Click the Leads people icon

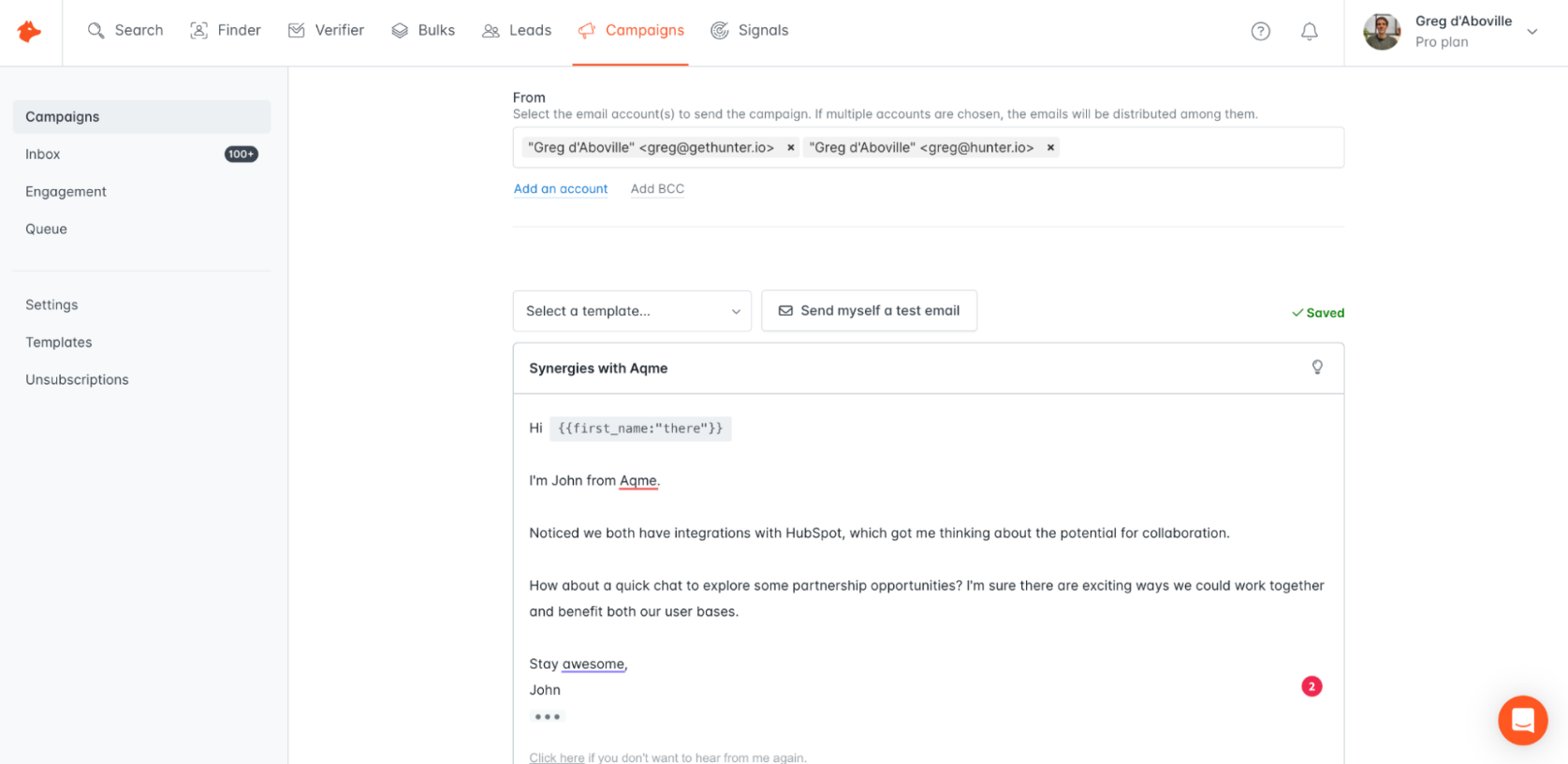tap(491, 31)
